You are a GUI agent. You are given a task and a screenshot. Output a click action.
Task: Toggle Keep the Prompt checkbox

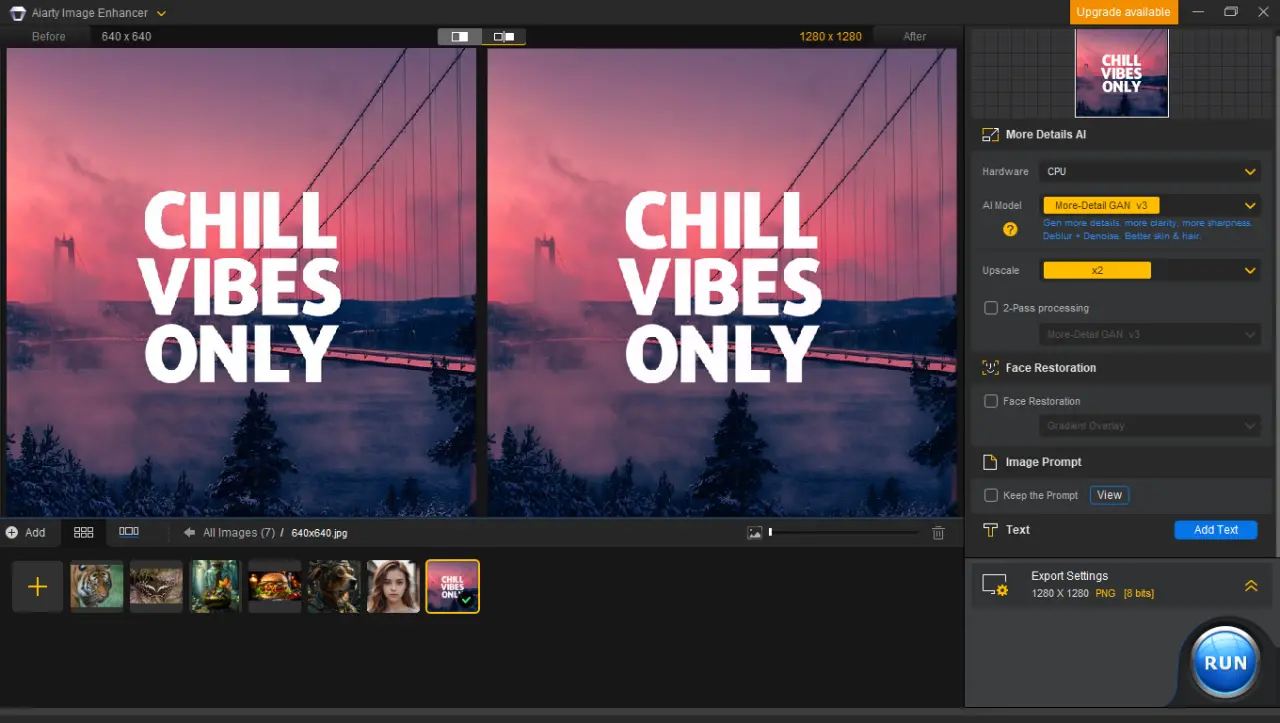click(991, 495)
